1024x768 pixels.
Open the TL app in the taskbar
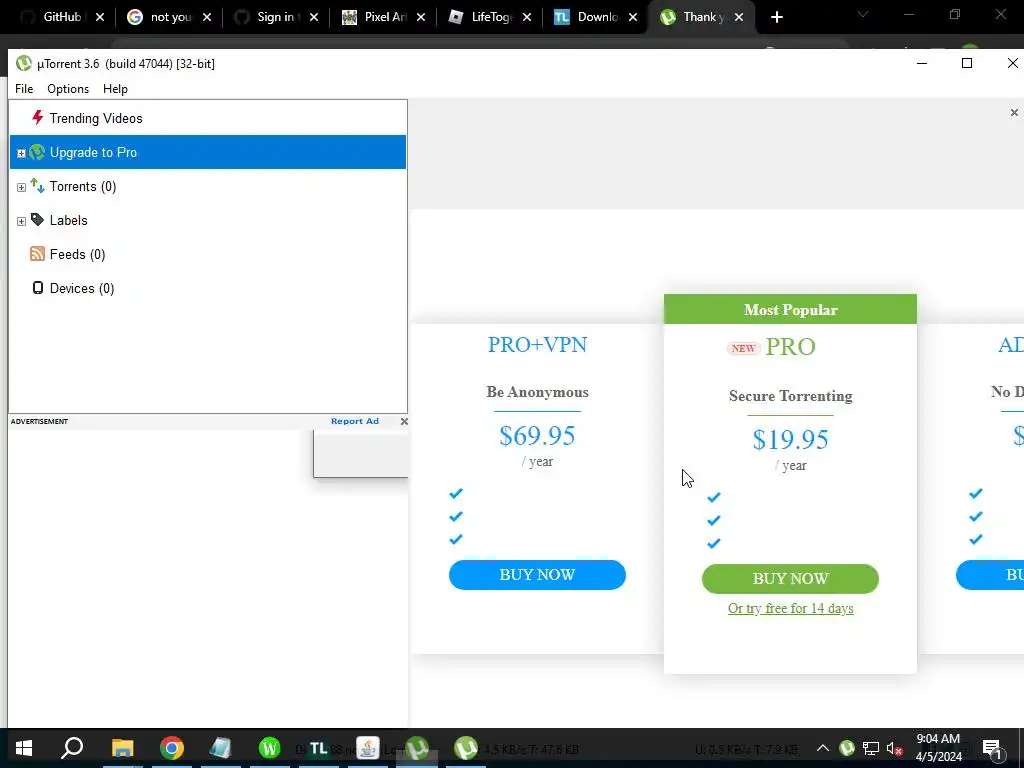click(318, 748)
